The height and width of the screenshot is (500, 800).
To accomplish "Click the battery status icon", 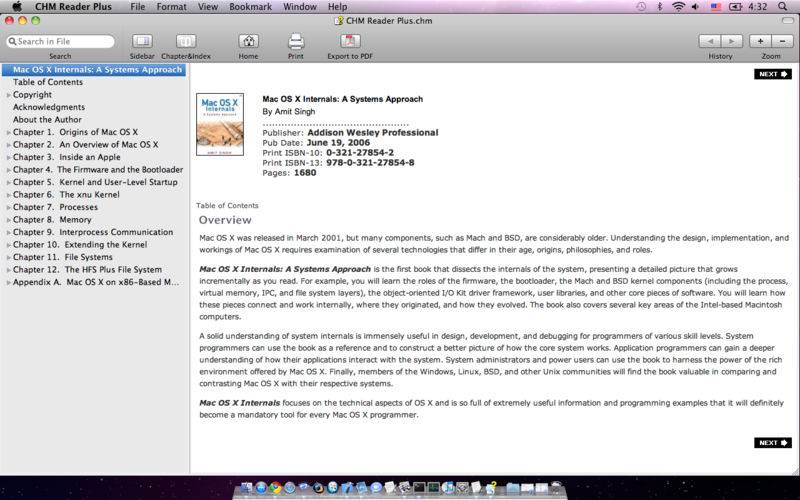I will (736, 7).
